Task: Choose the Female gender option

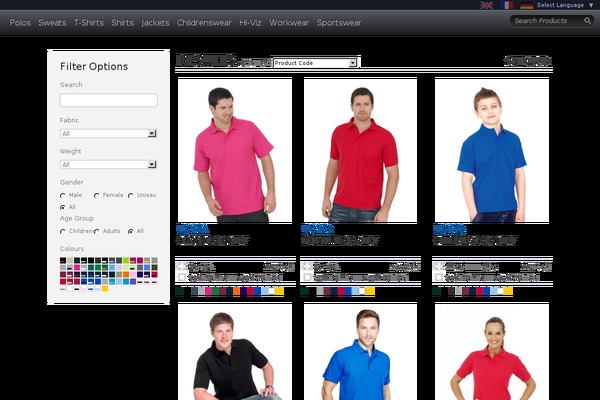Action: click(x=97, y=195)
